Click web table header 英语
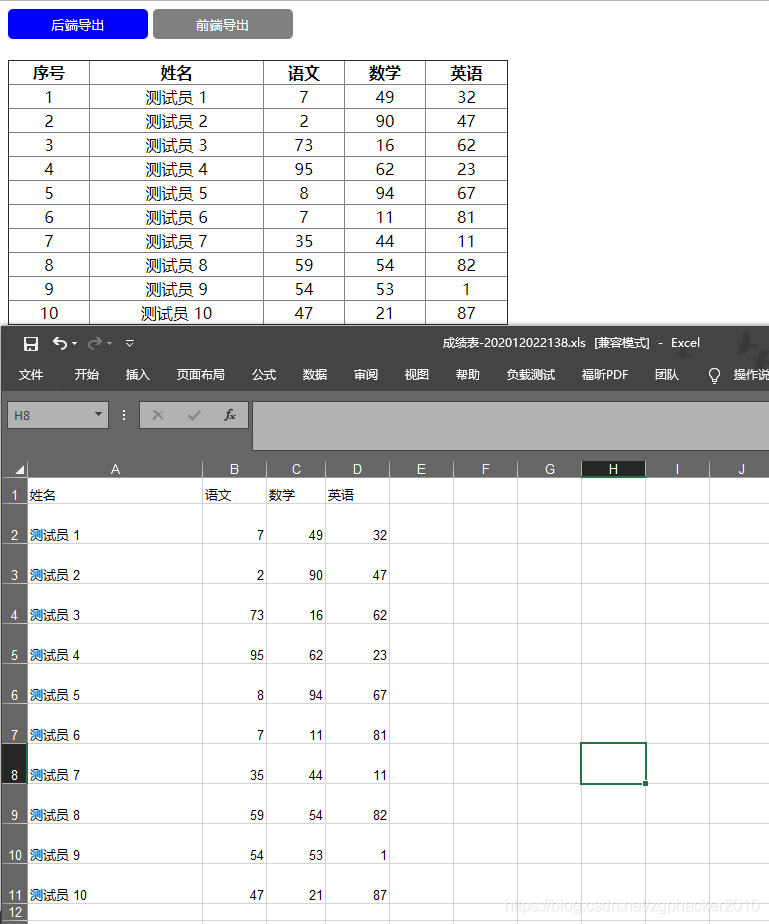This screenshot has width=769, height=924. point(466,73)
